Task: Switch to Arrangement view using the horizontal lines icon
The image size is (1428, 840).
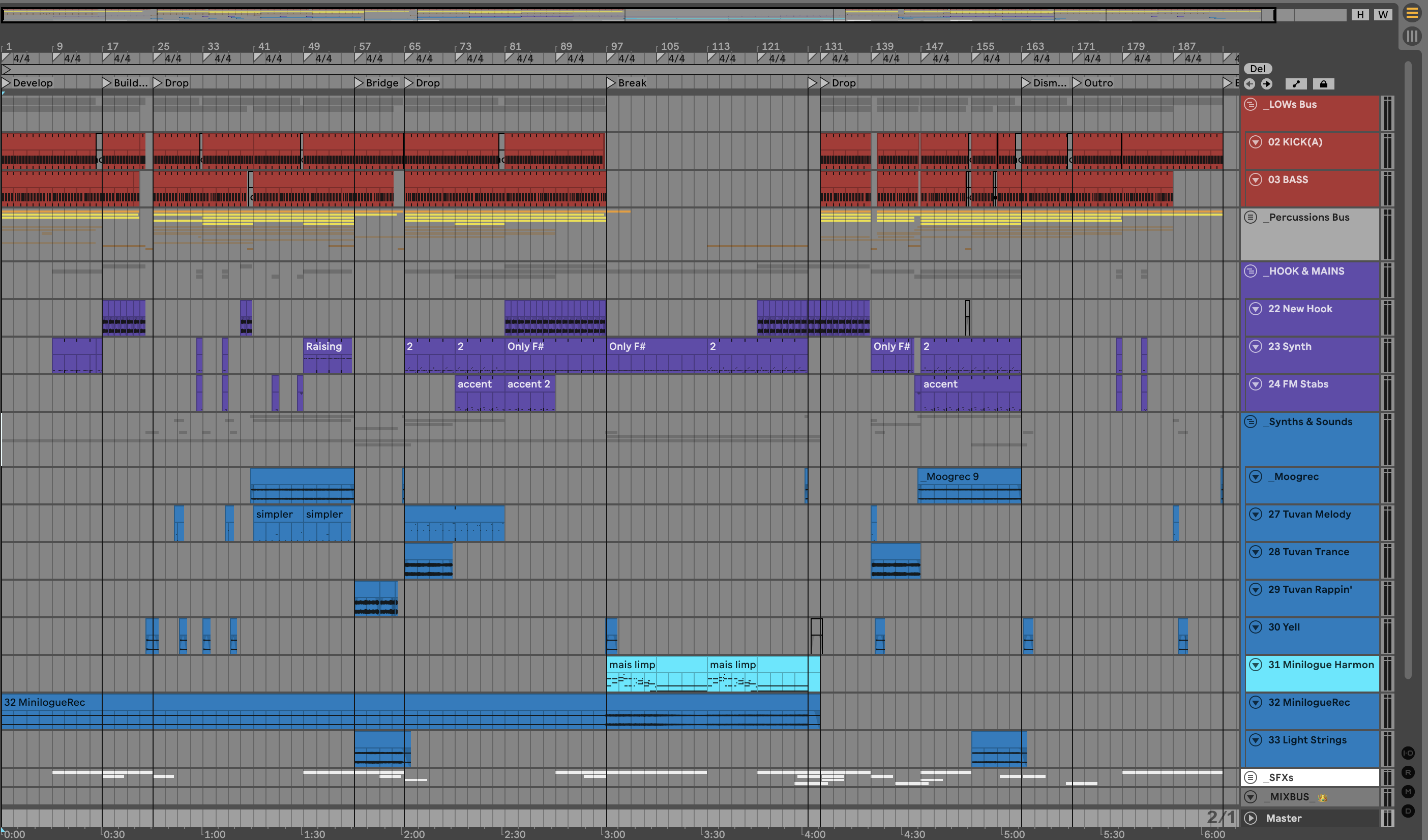Action: [x=1412, y=13]
